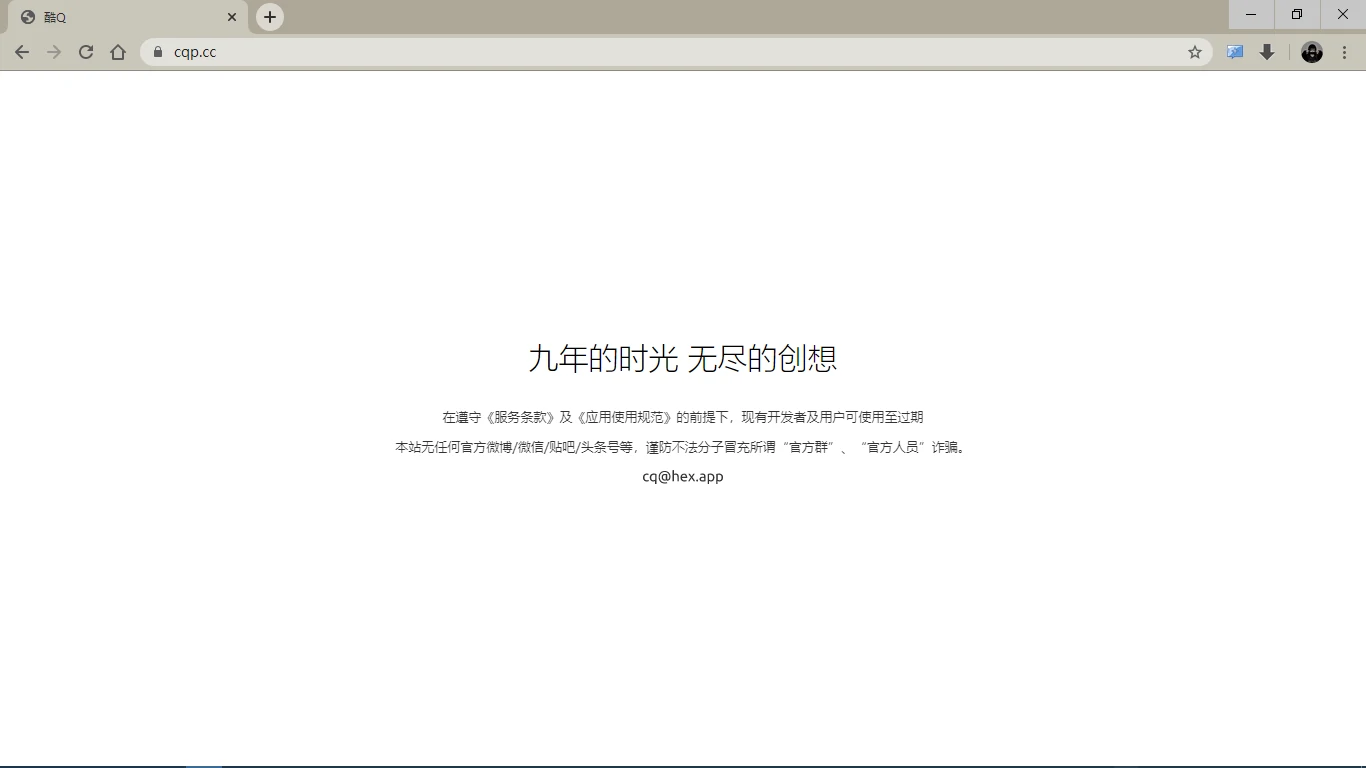Open Chrome's three-dot menu
Screen dimensions: 1366x768
pyautogui.click(x=1344, y=52)
